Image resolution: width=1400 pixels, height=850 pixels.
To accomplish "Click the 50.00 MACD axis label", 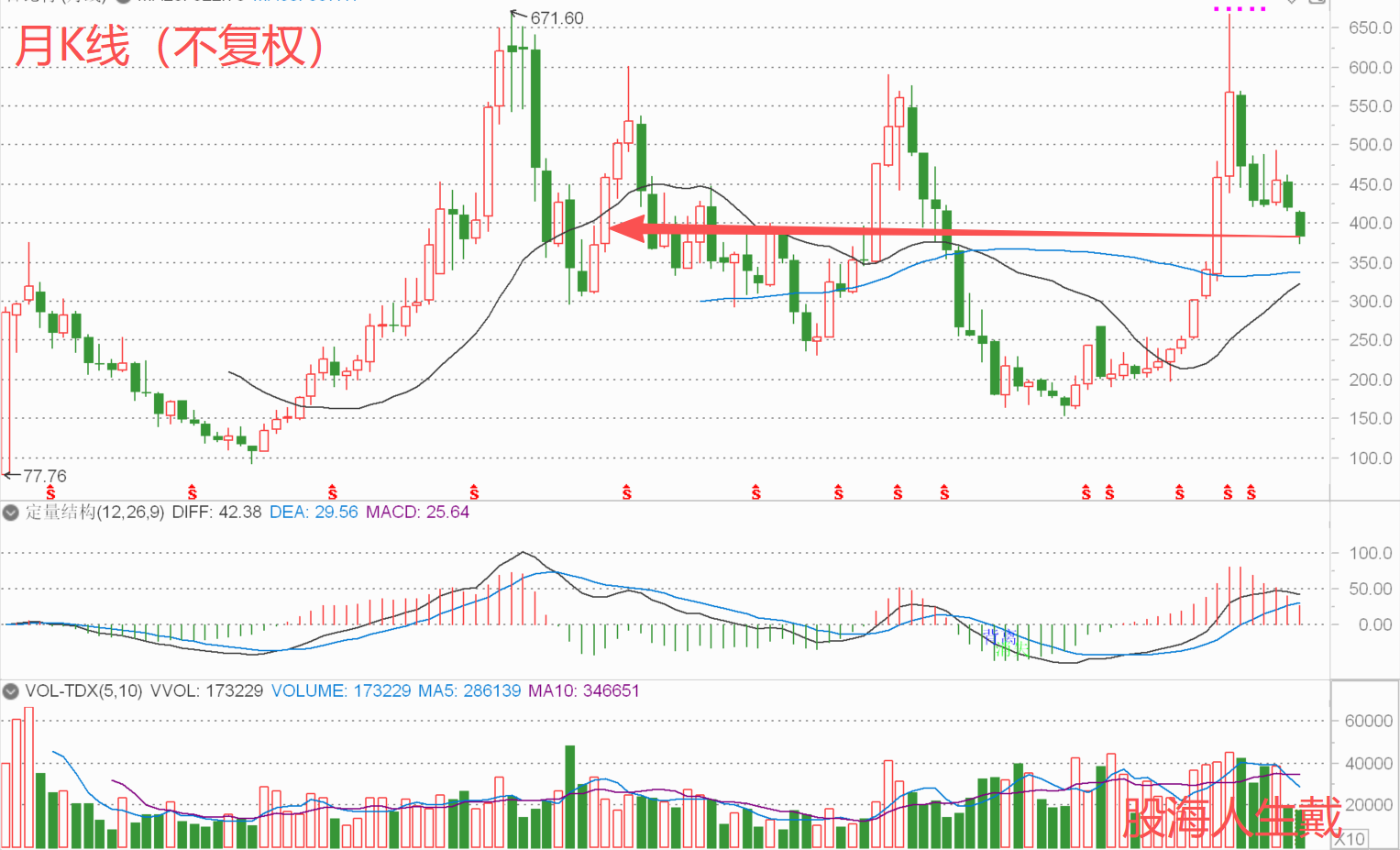I will click(x=1370, y=589).
